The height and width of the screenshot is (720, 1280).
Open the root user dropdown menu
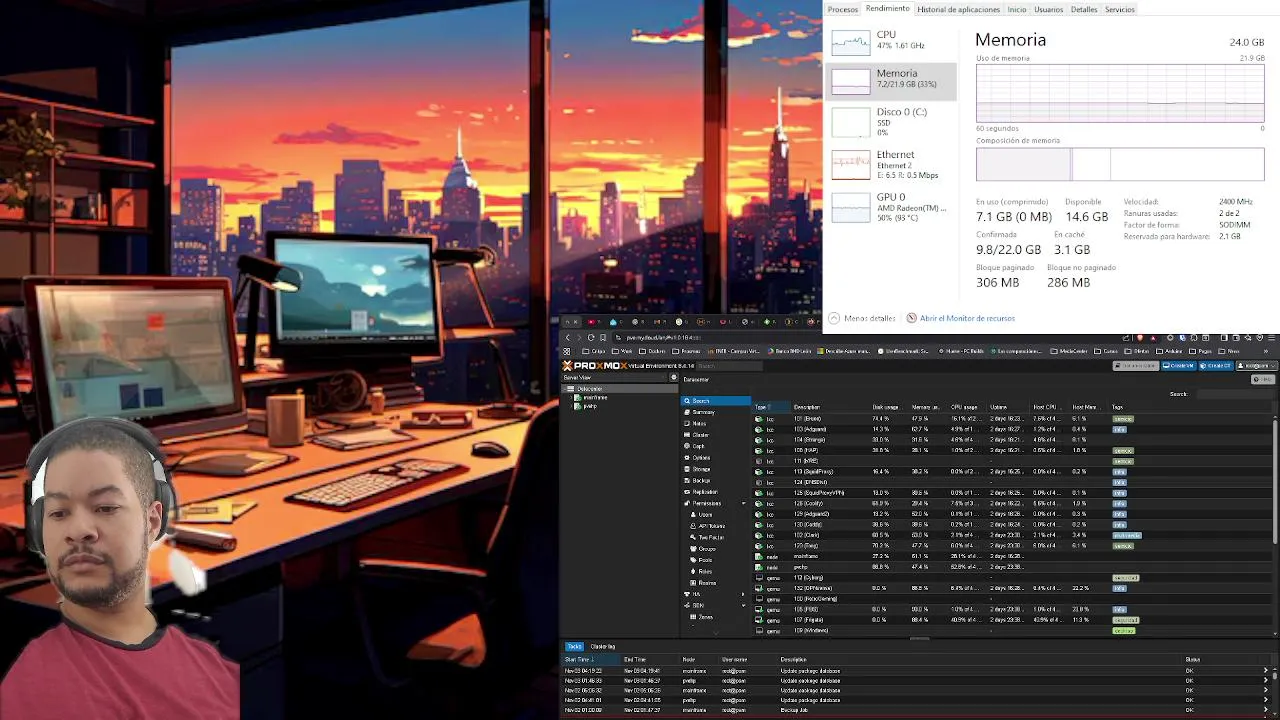click(x=1256, y=366)
